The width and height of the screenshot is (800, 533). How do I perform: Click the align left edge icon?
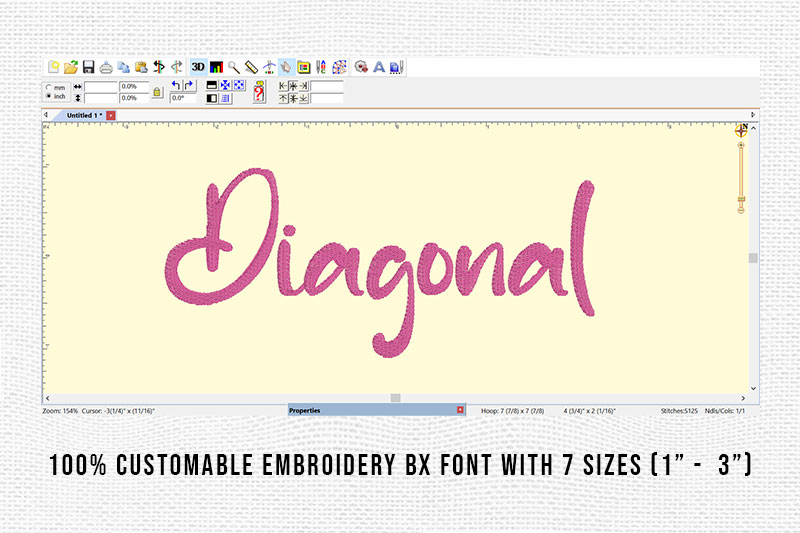click(283, 86)
